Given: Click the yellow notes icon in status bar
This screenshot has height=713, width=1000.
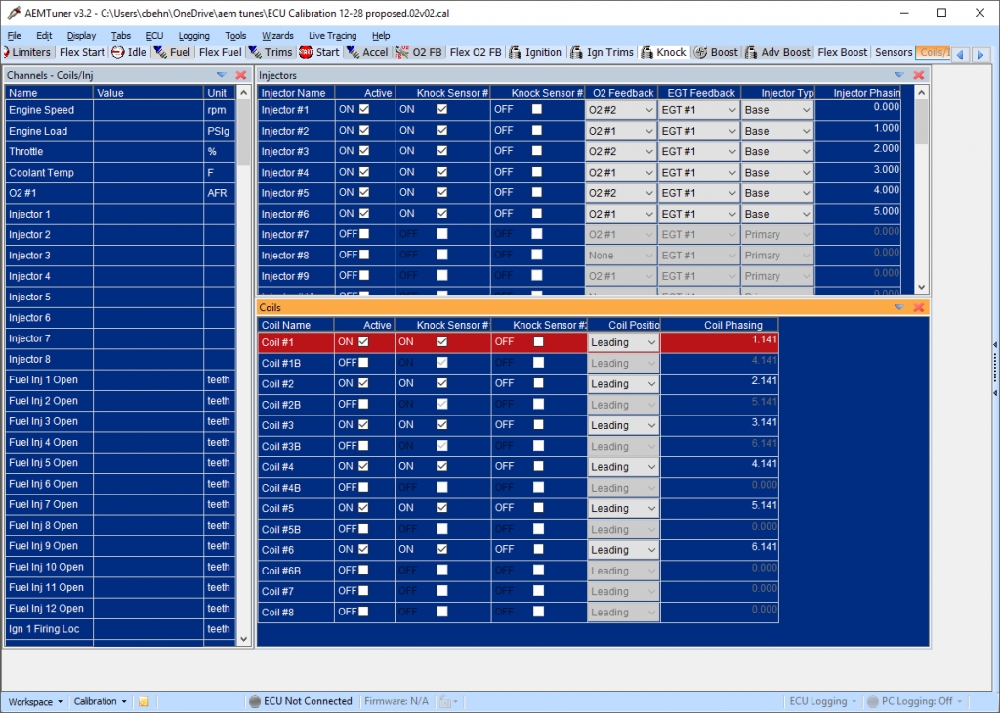Looking at the screenshot, I should coord(143,702).
